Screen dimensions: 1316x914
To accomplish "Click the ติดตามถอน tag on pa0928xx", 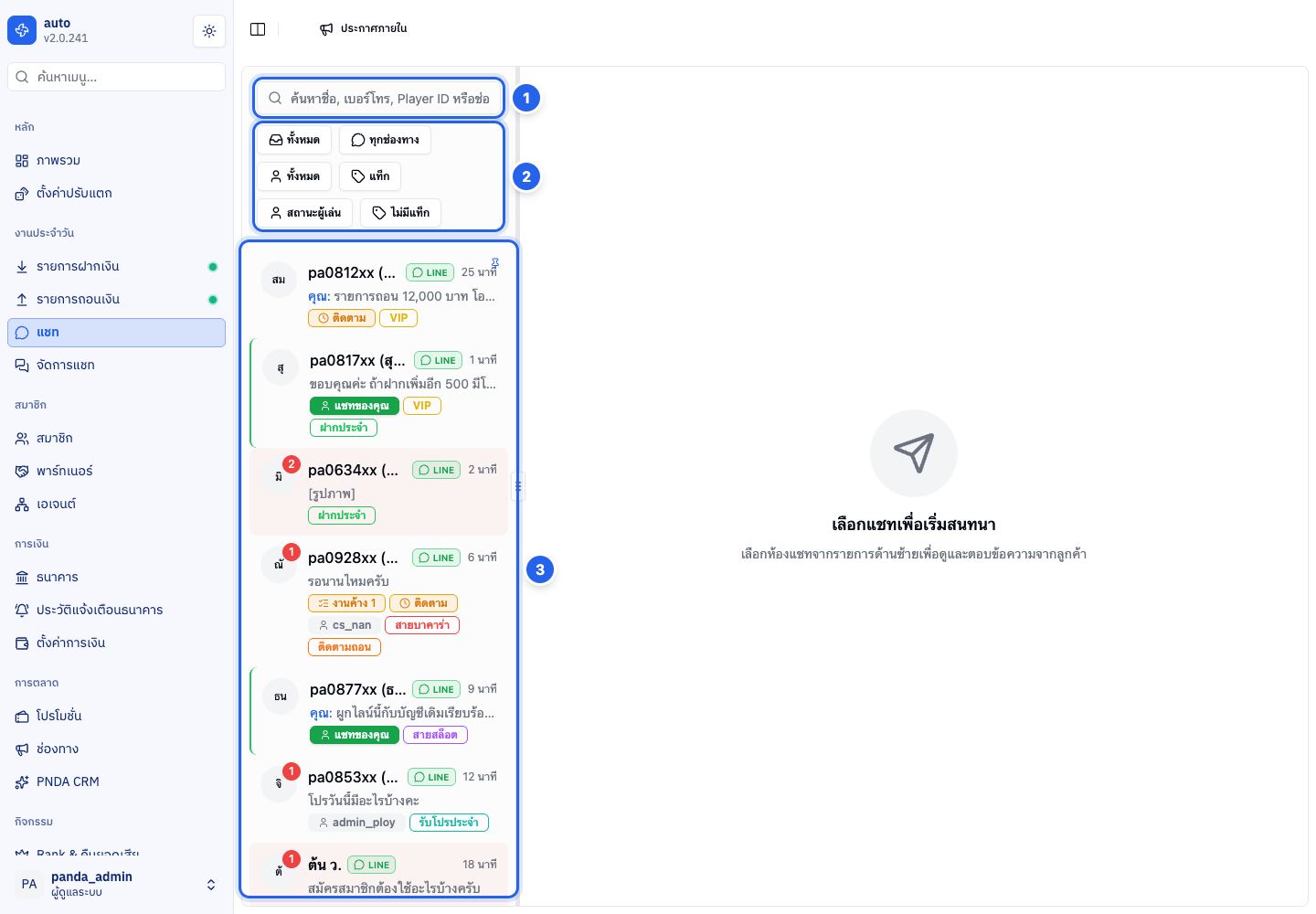I will click(x=345, y=647).
